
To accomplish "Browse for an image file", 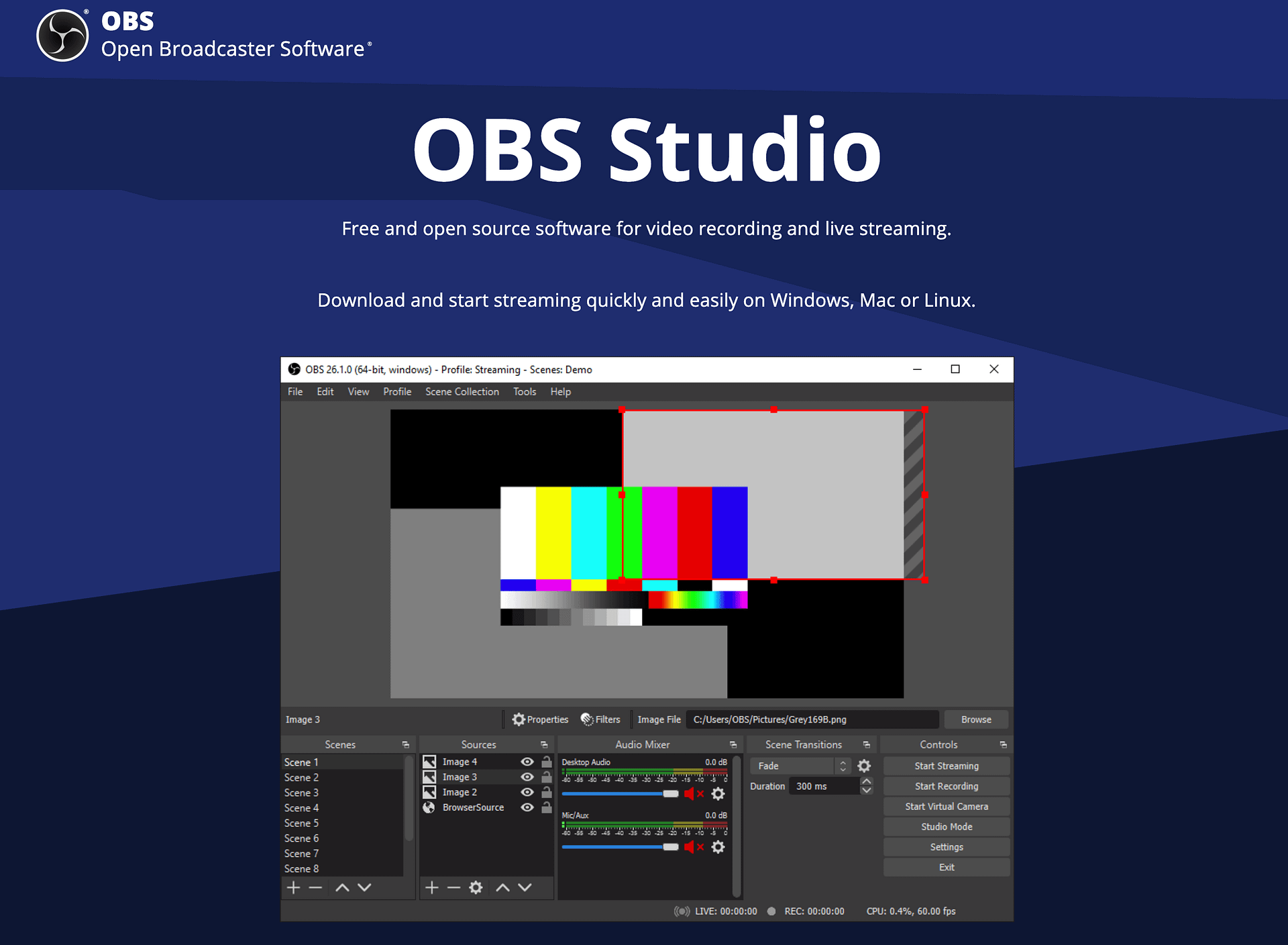I will (x=976, y=719).
